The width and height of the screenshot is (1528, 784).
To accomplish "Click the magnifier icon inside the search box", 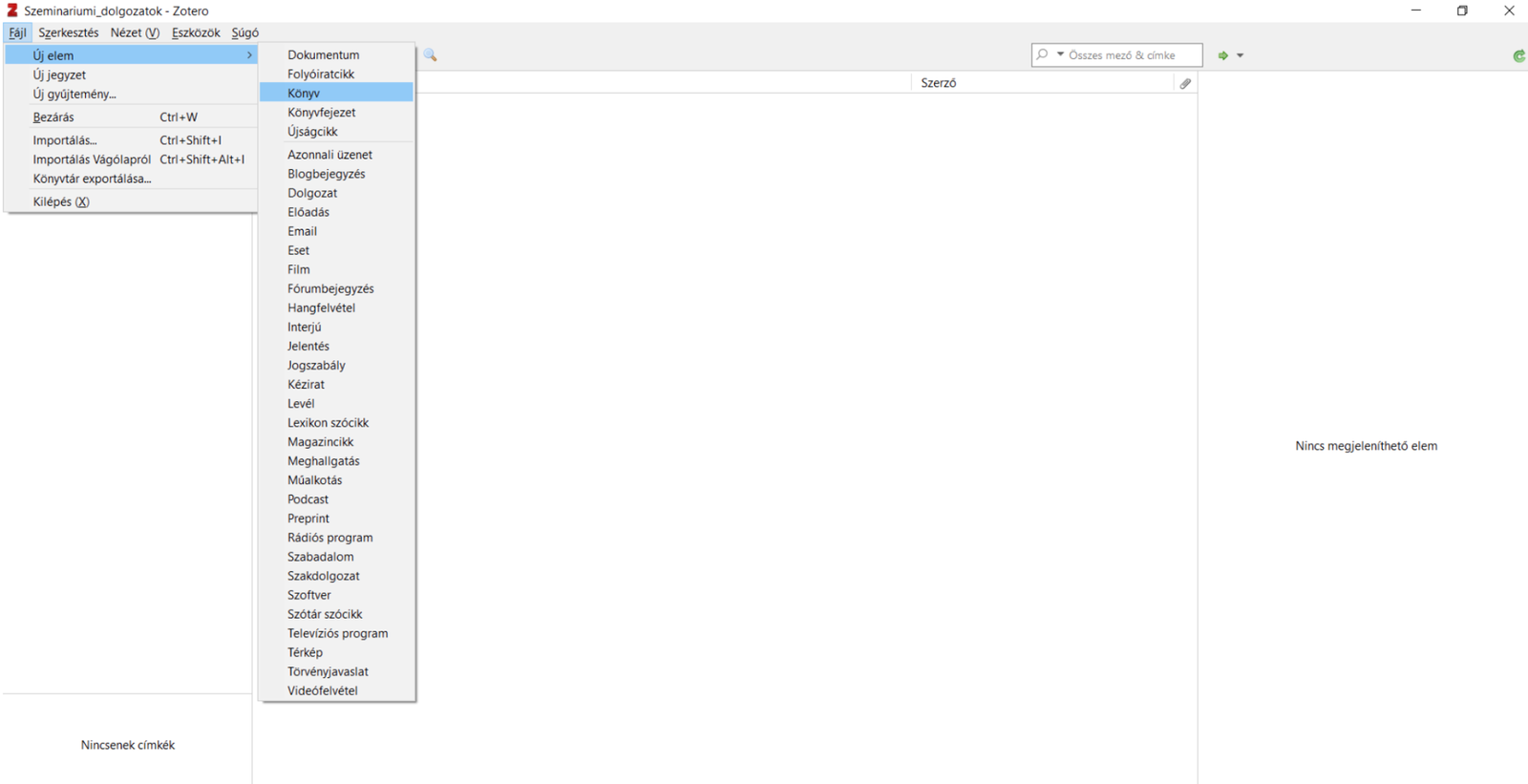I will point(1043,54).
